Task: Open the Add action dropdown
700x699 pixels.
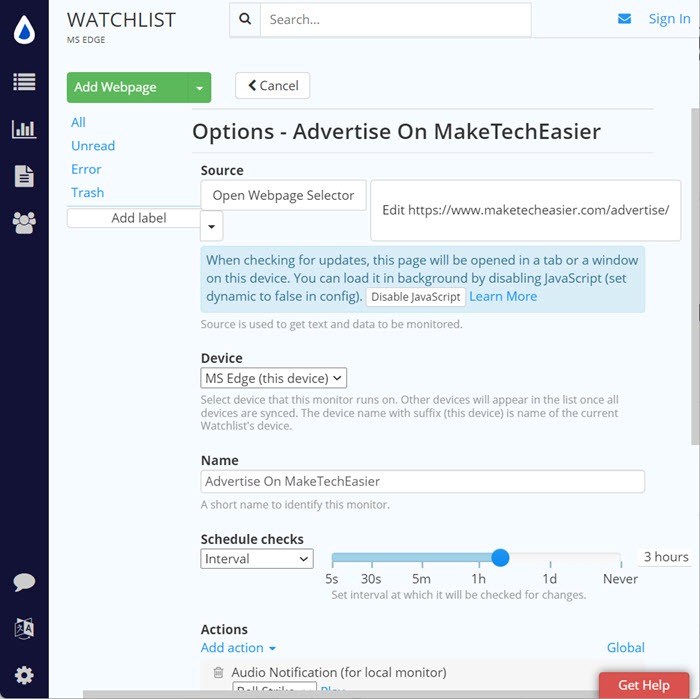Action: tap(238, 648)
